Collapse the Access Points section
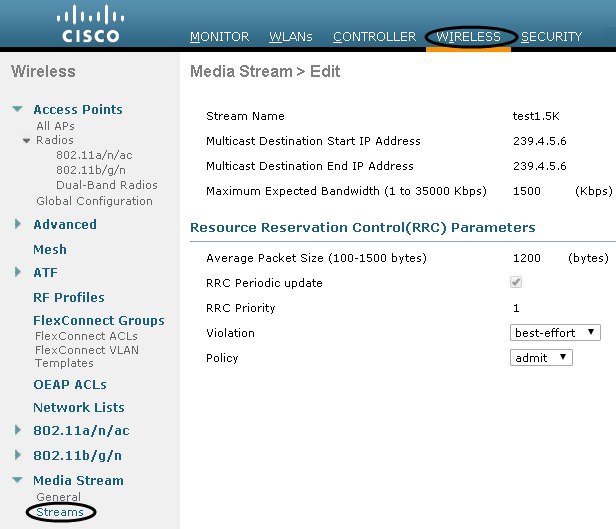Image resolution: width=616 pixels, height=529 pixels. point(17,109)
